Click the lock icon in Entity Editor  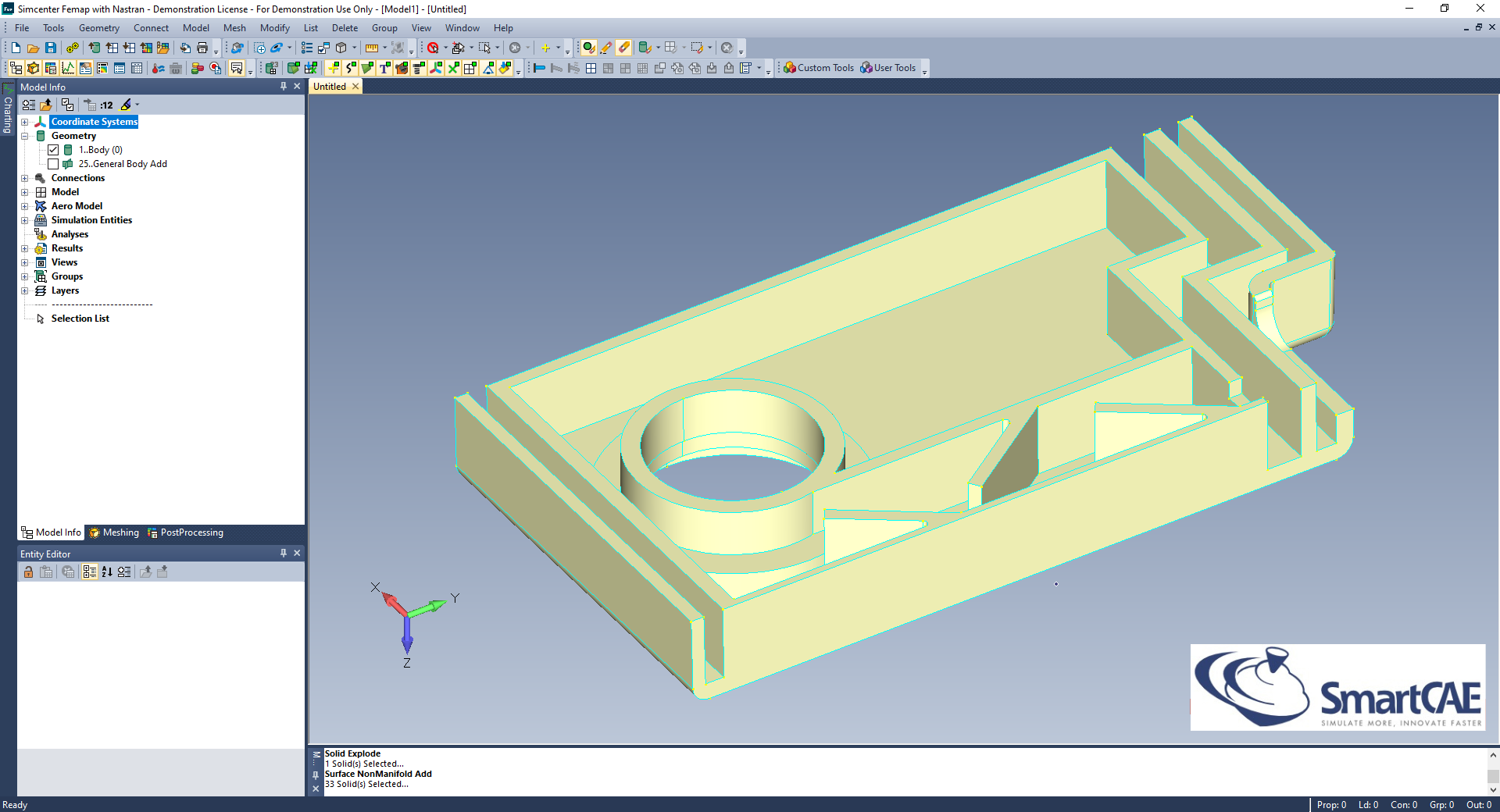(28, 572)
